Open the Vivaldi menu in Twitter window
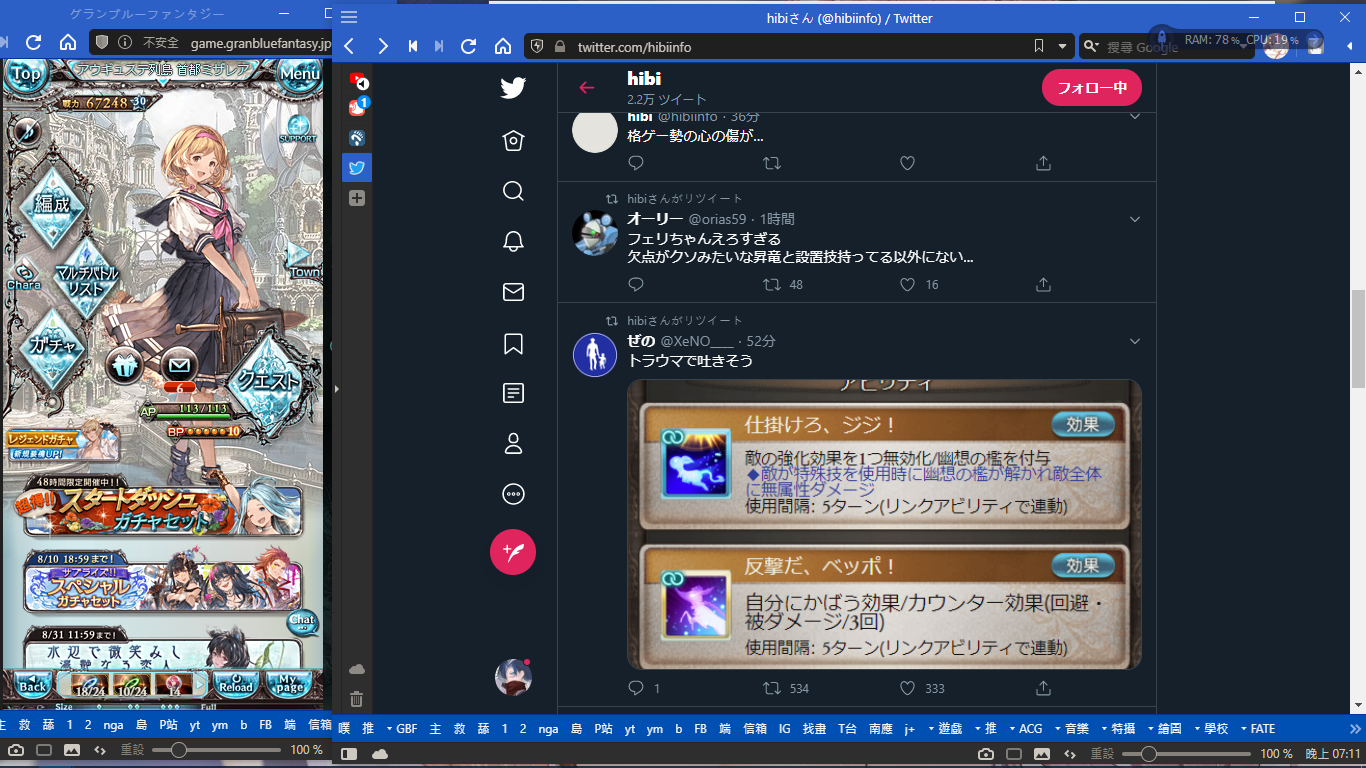 [x=349, y=17]
